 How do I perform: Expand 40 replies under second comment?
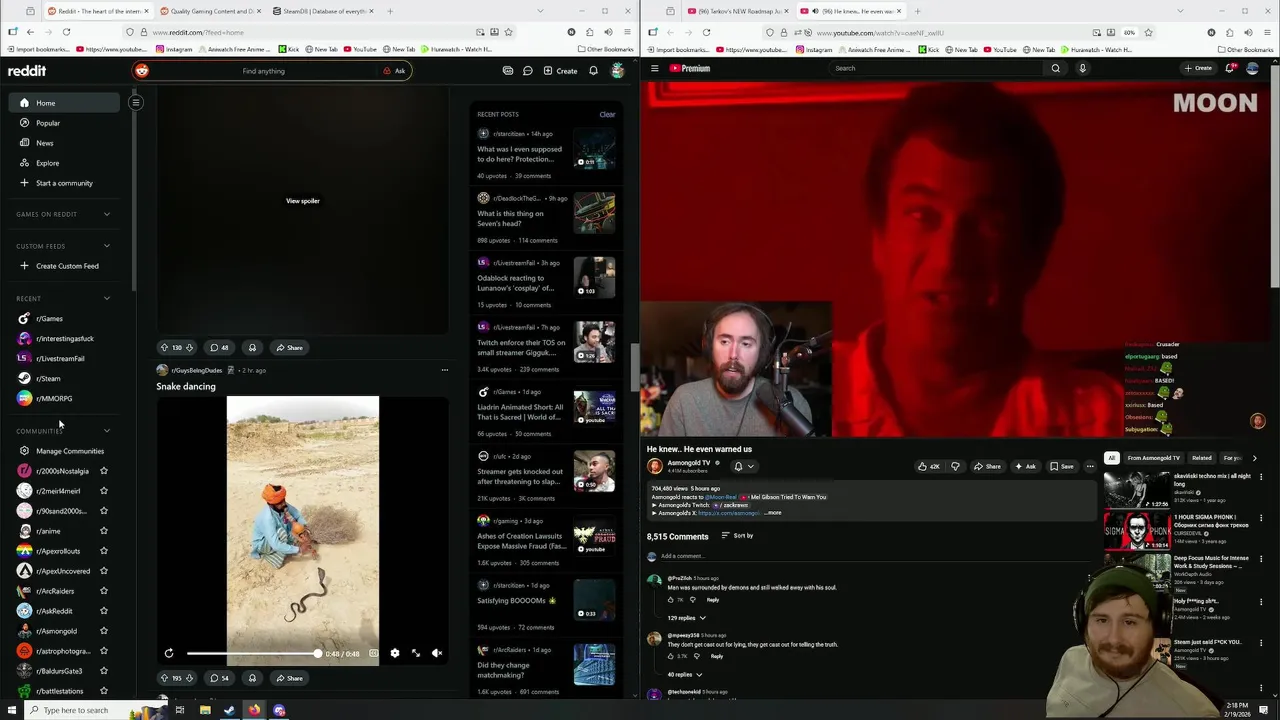tap(685, 674)
